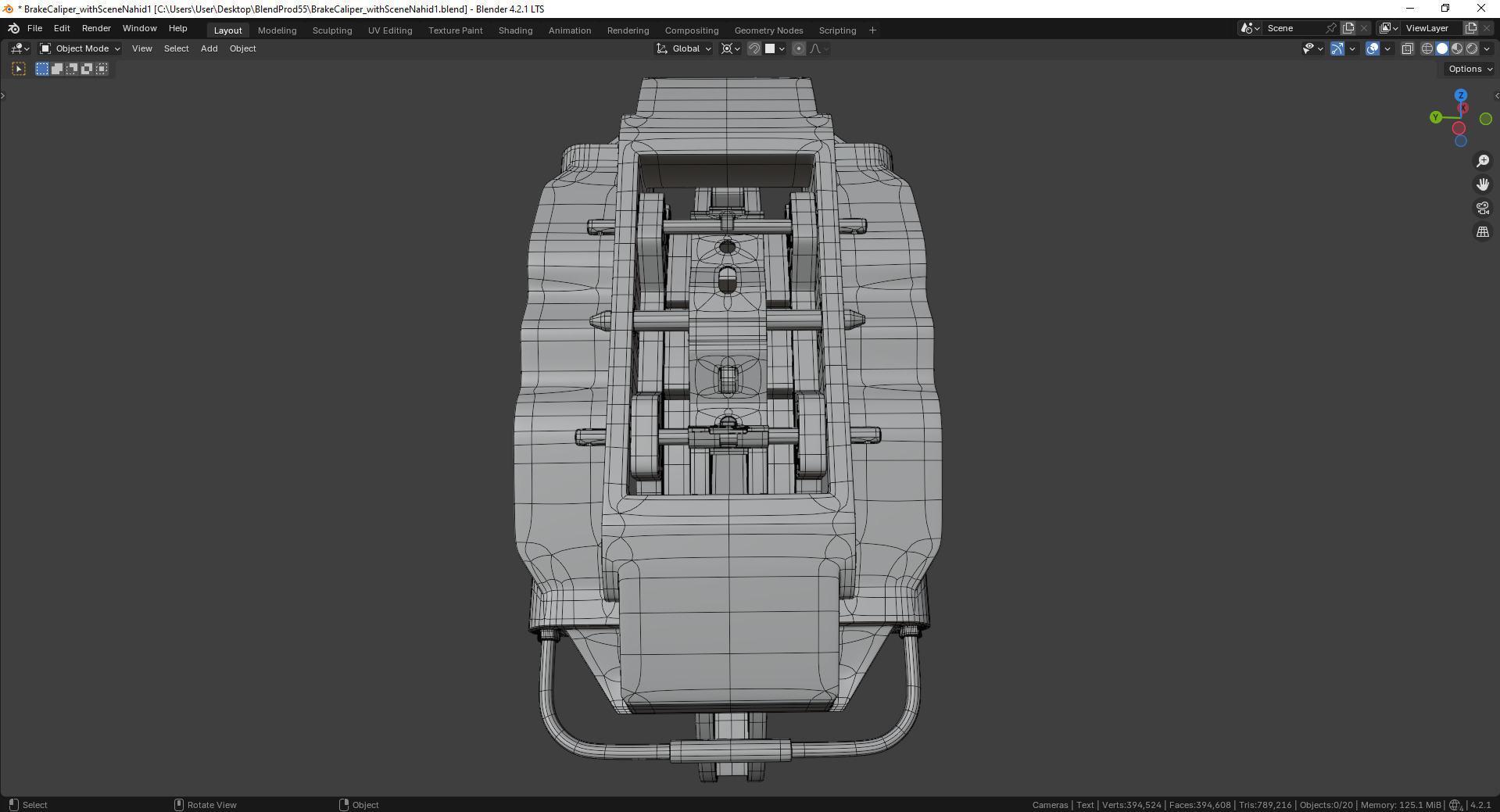
Task: Switch to material preview shading
Action: 1457,48
